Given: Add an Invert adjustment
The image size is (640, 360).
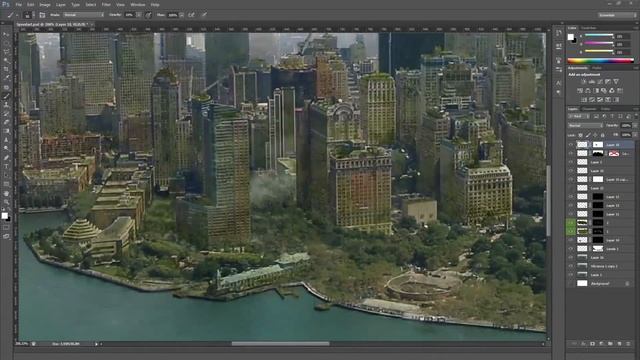Looking at the screenshot, I should (x=584, y=100).
